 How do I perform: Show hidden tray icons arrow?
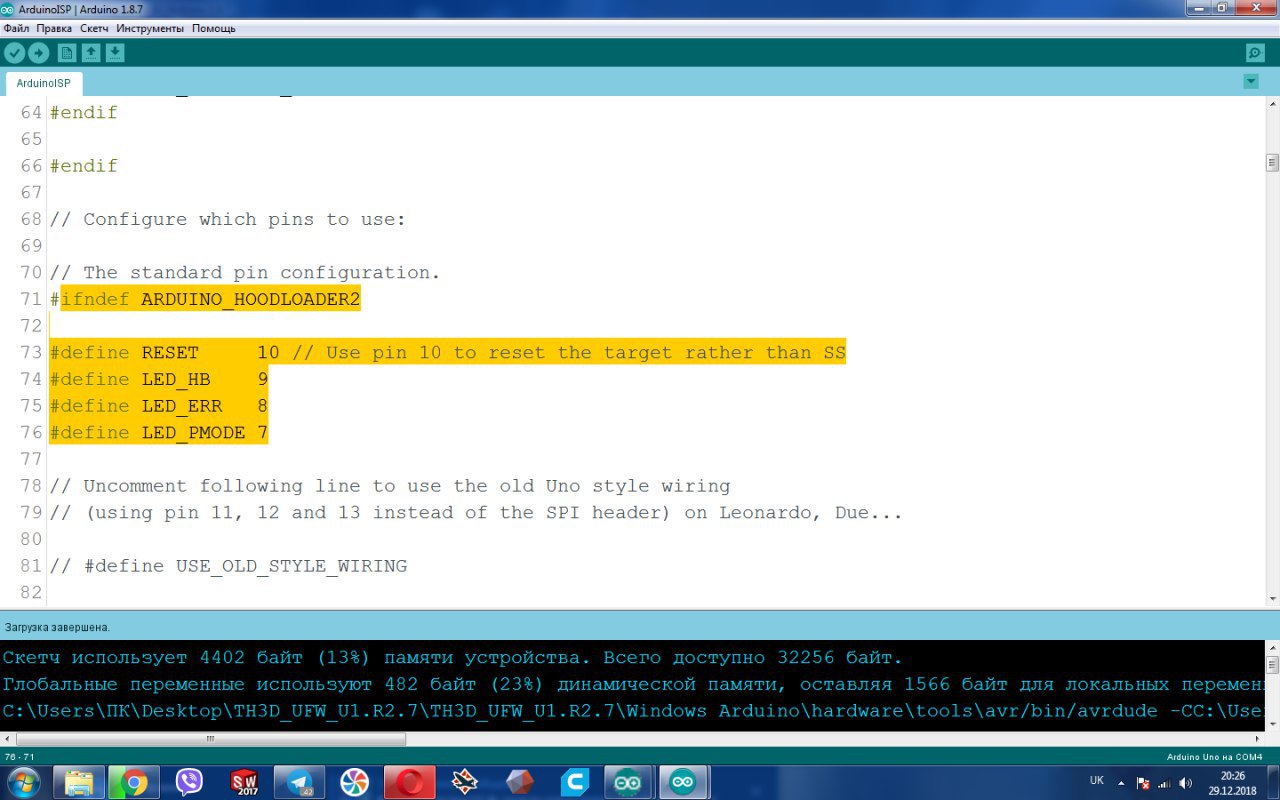[1121, 783]
